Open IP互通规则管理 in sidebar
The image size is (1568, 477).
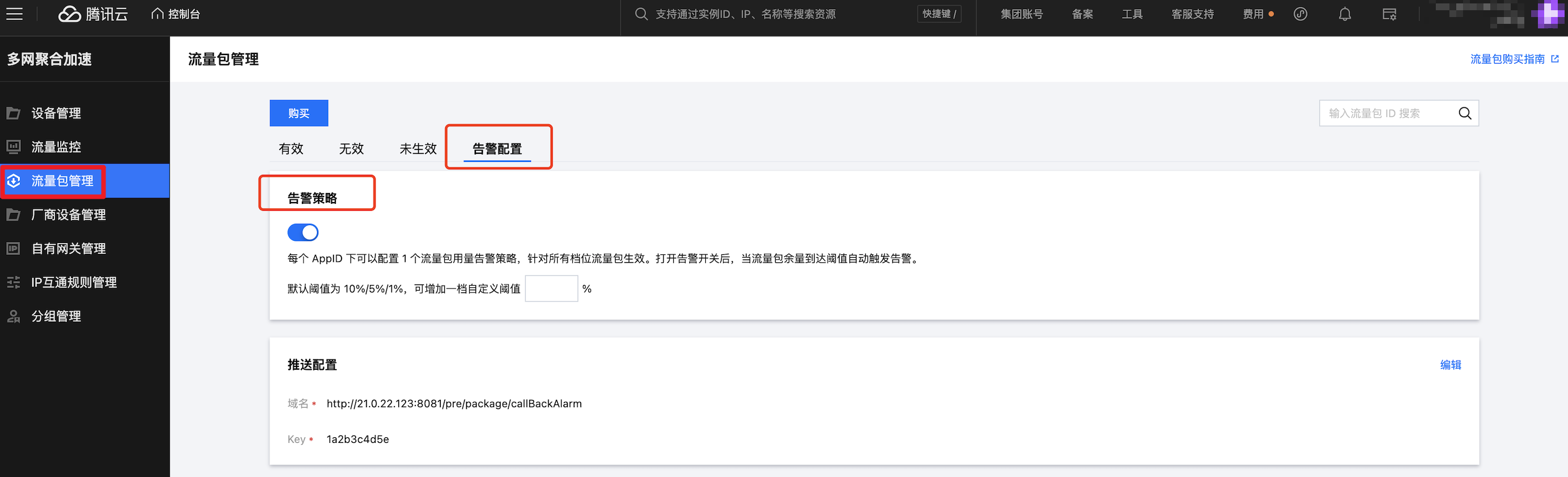pyautogui.click(x=85, y=282)
